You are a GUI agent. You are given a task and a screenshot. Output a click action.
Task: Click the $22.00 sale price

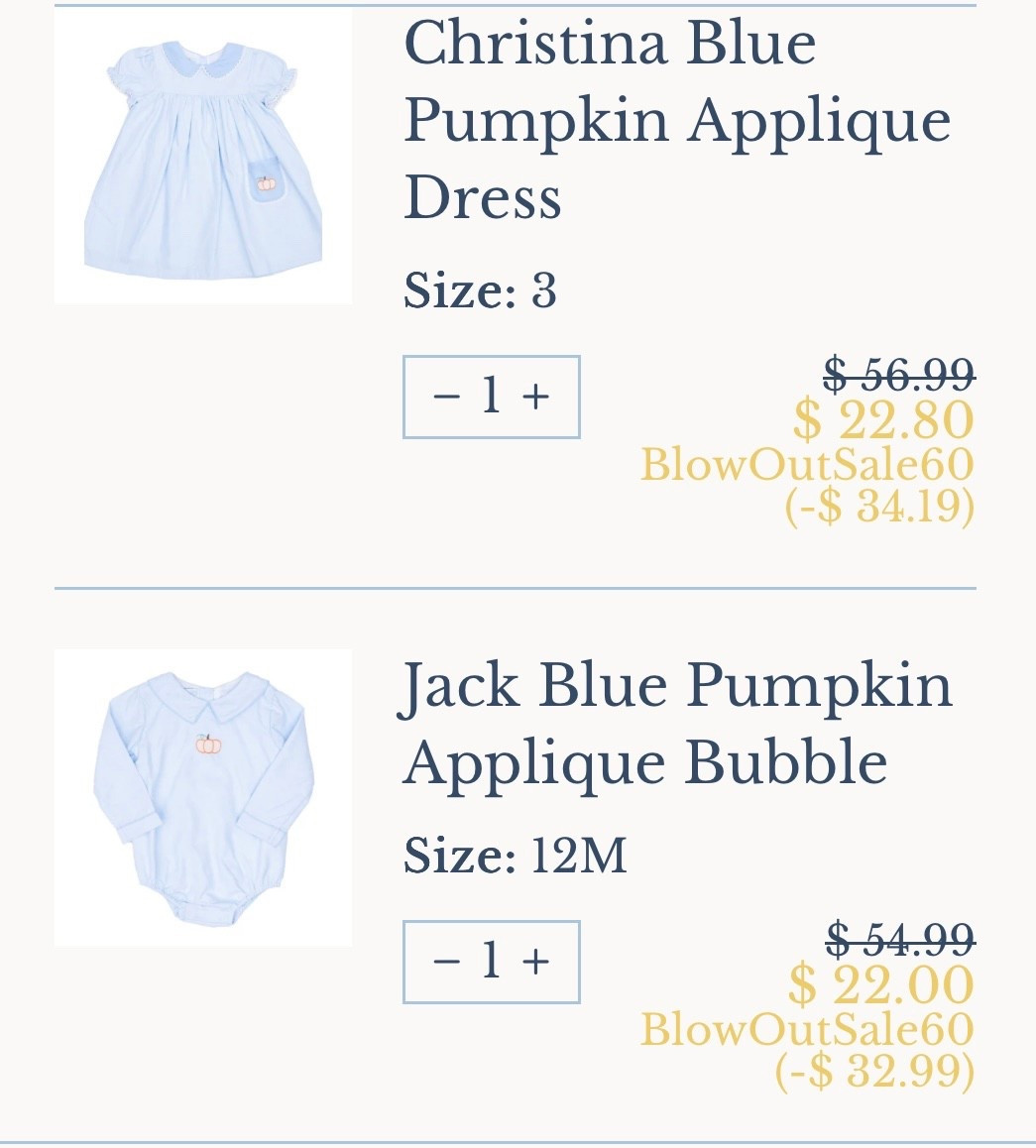(x=881, y=984)
